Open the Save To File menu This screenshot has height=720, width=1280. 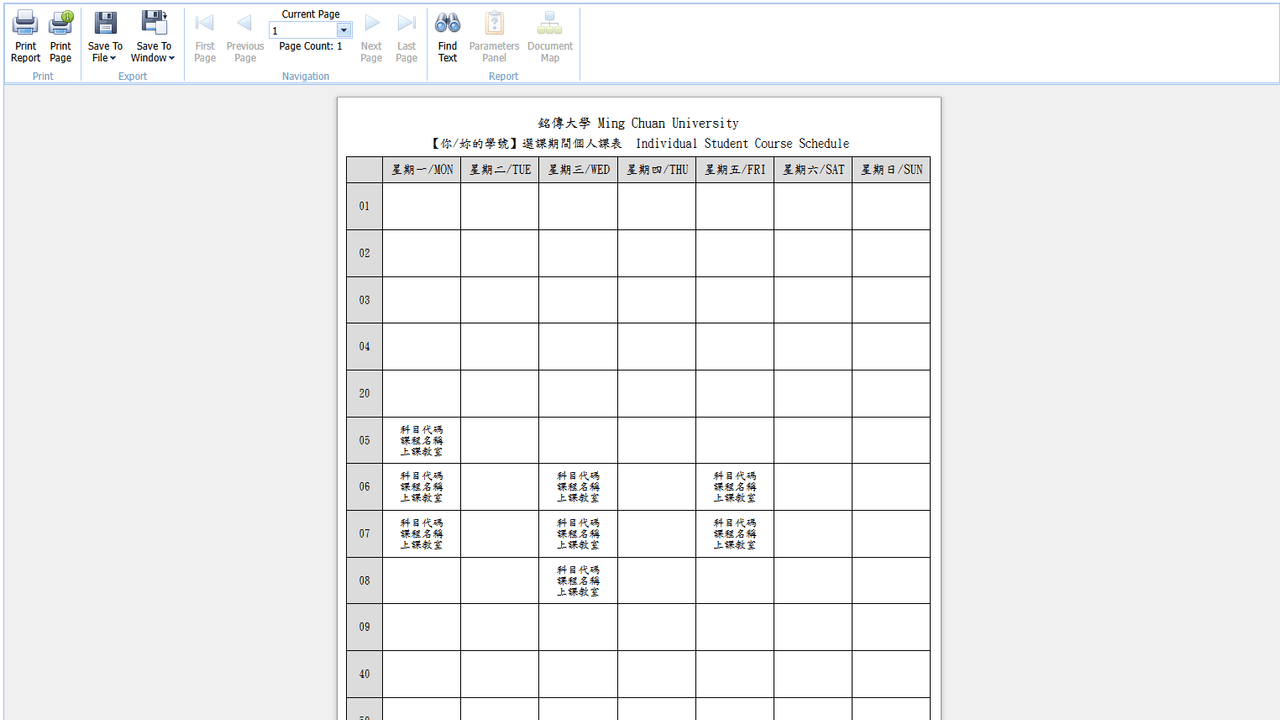[x=105, y=37]
